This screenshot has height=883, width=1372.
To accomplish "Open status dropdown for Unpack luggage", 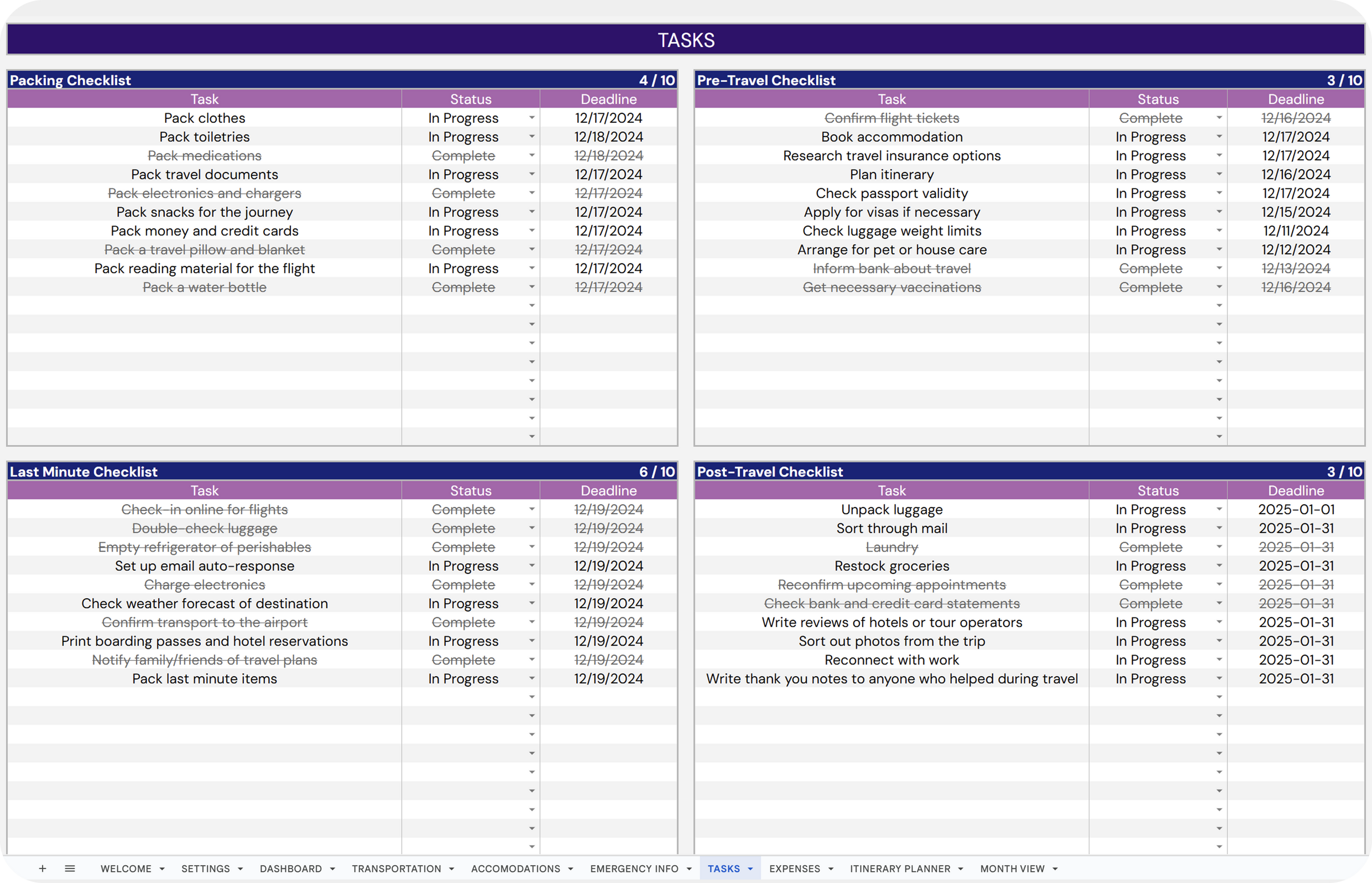I will point(1219,510).
